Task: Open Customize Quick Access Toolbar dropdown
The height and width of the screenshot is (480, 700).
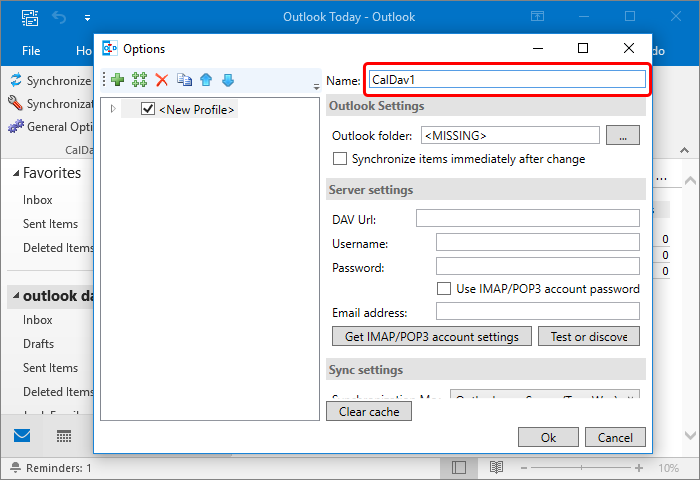Action: 88,18
